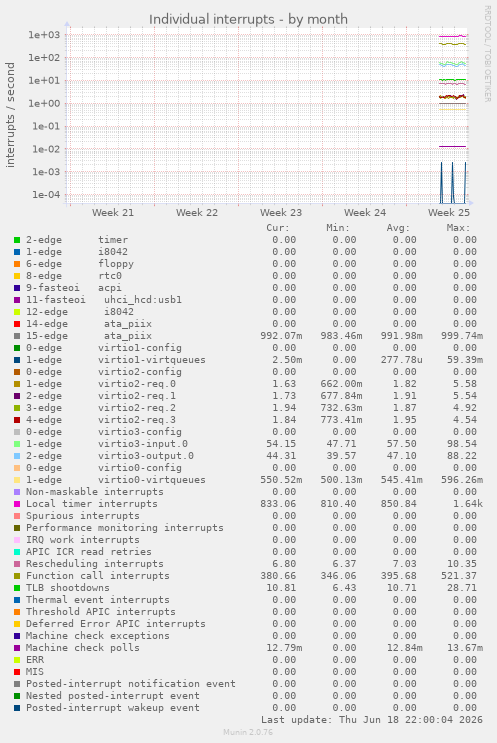Click the olive Function call interrupts swatch
Screen dimensions: 497x743
click(x=17, y=576)
